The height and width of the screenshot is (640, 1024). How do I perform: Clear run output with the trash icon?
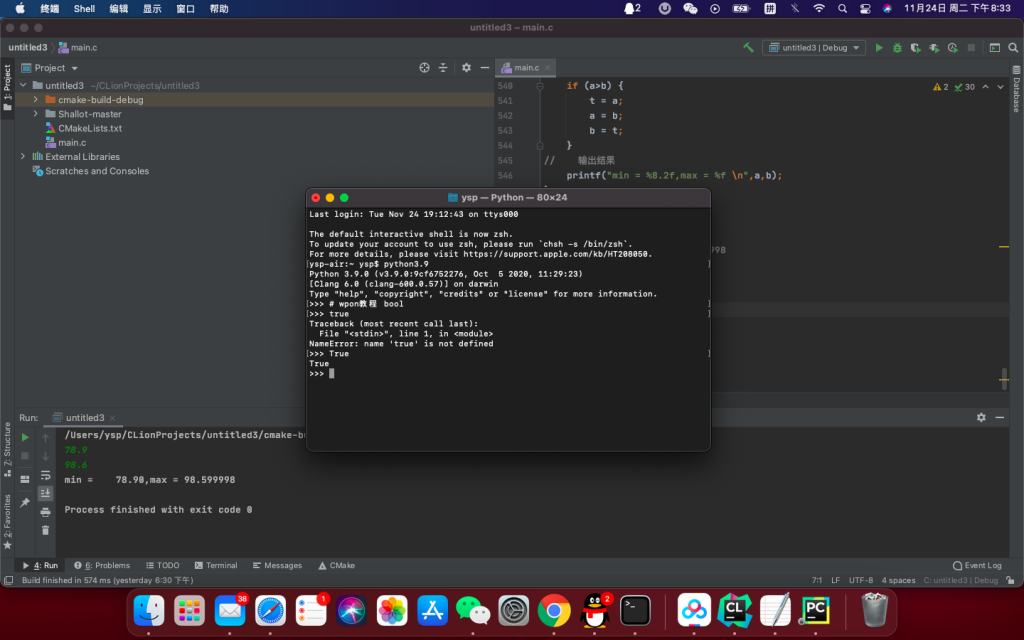pyautogui.click(x=45, y=529)
